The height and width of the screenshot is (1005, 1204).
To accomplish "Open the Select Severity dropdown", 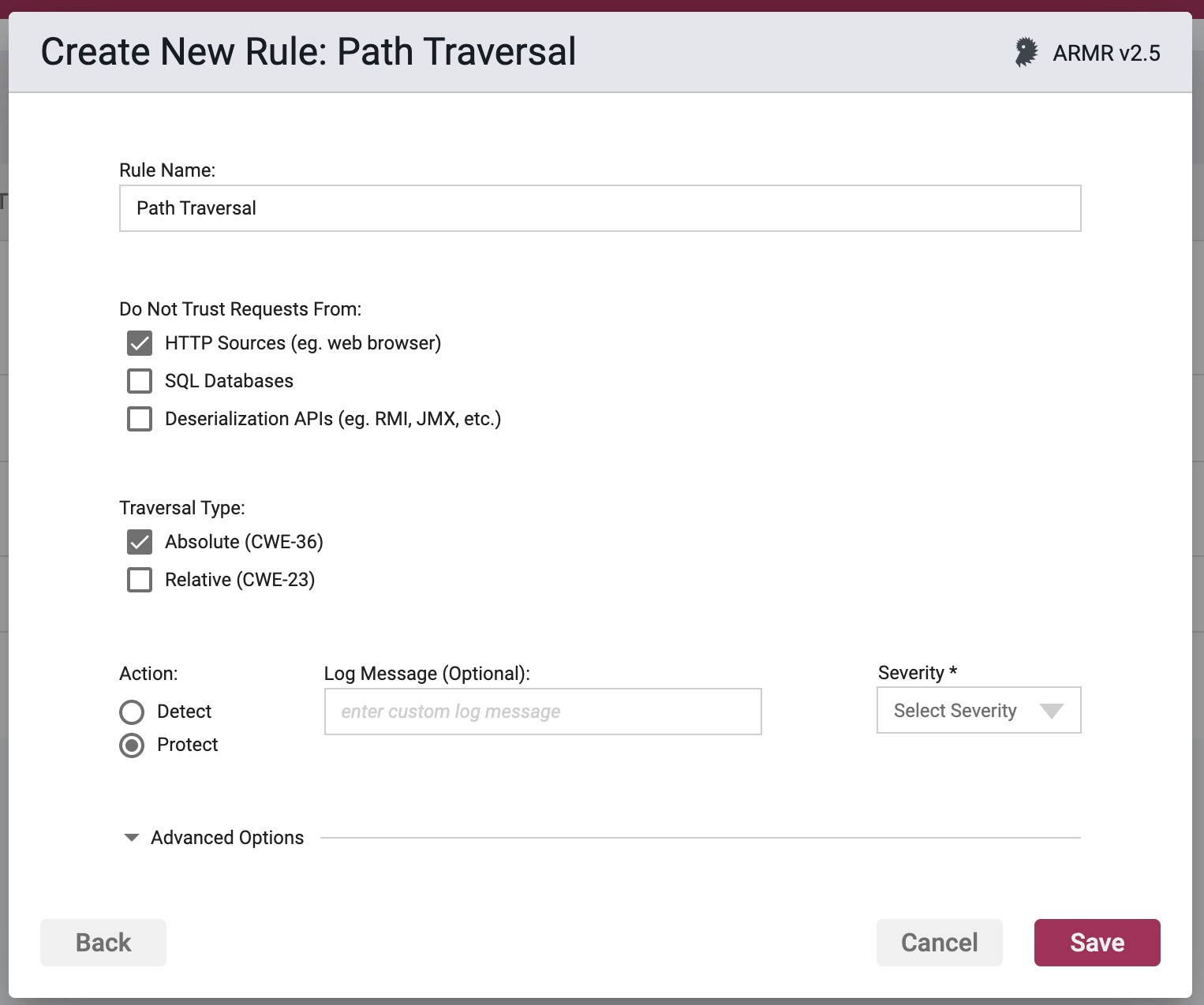I will (x=978, y=711).
